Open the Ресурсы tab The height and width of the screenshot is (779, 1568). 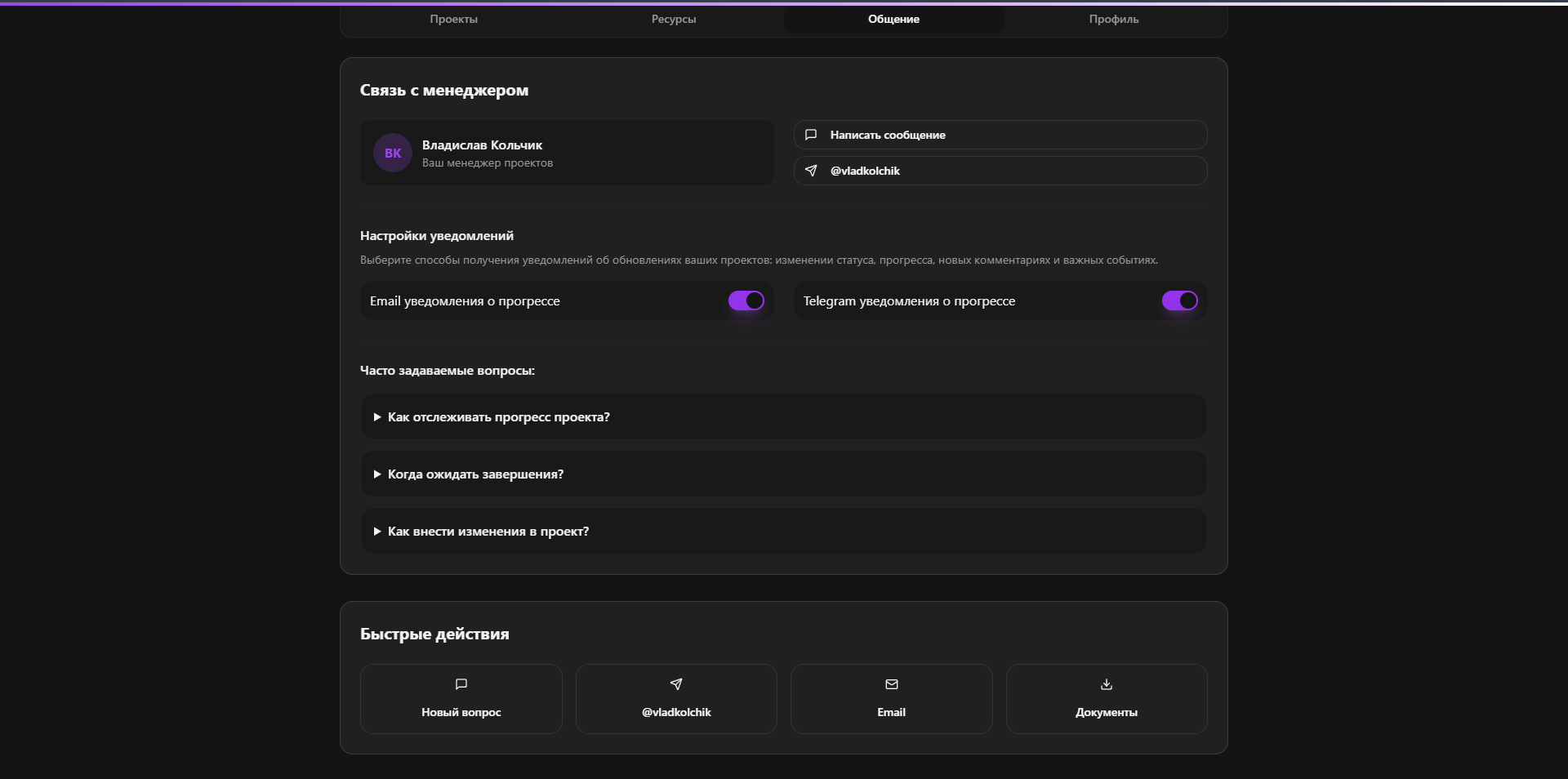[x=674, y=19]
